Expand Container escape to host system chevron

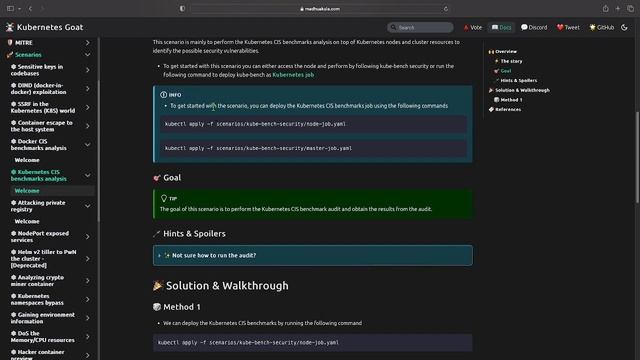pyautogui.click(x=87, y=126)
